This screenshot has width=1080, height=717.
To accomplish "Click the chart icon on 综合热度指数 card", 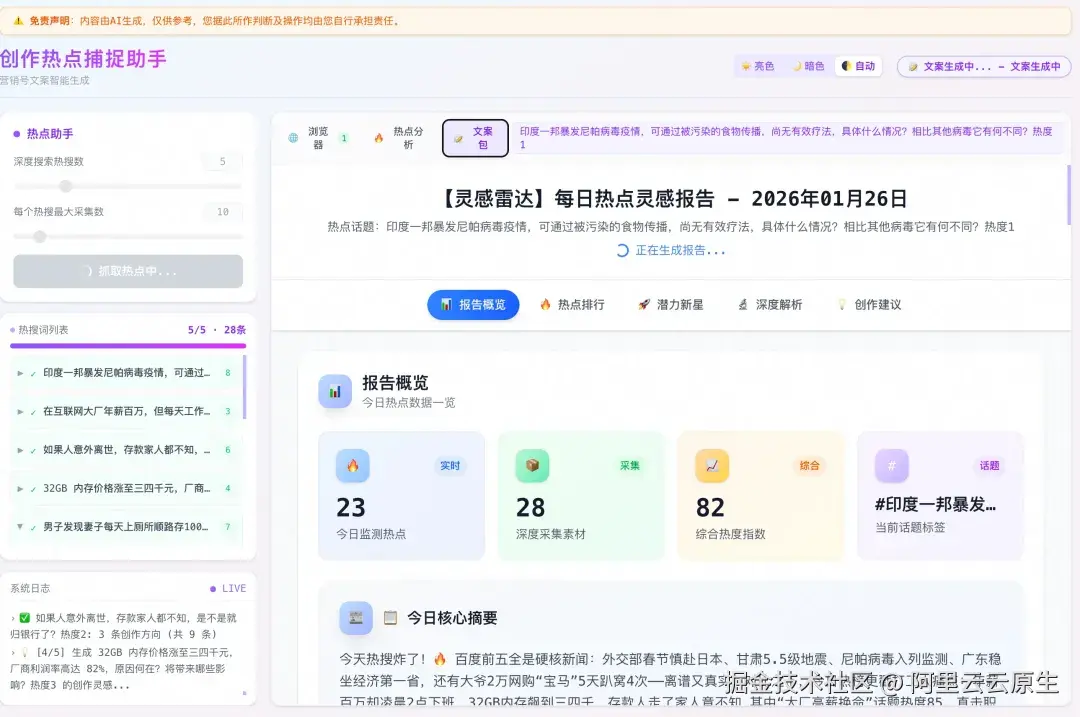I will (x=712, y=466).
